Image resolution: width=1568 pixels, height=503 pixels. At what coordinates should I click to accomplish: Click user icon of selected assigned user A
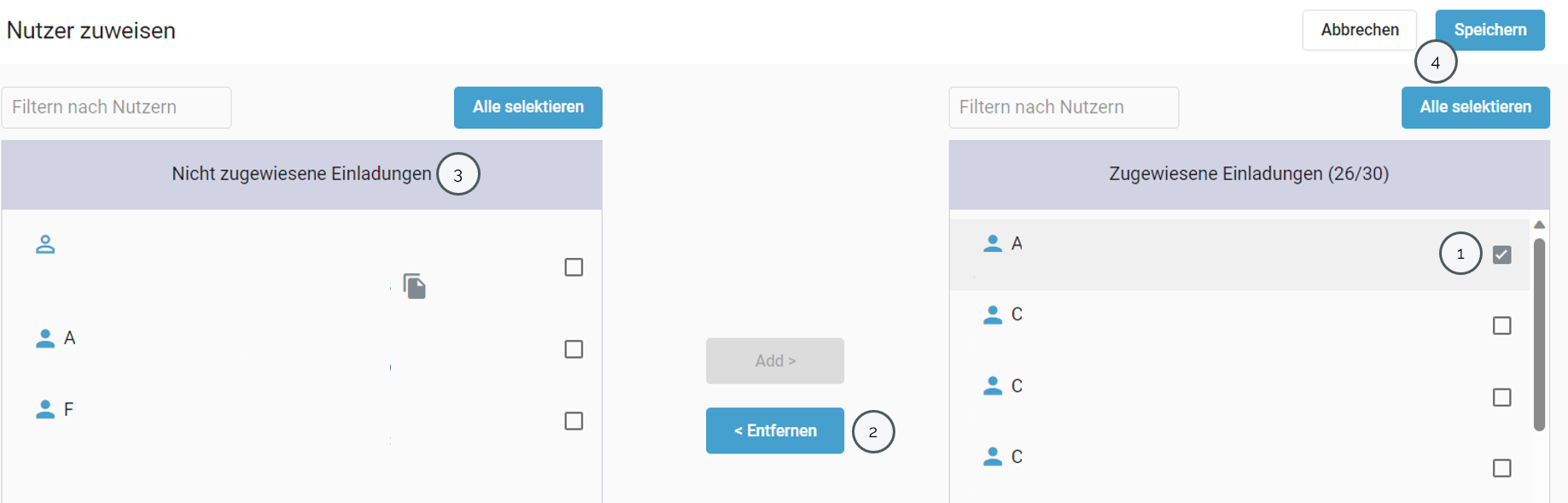(x=993, y=243)
